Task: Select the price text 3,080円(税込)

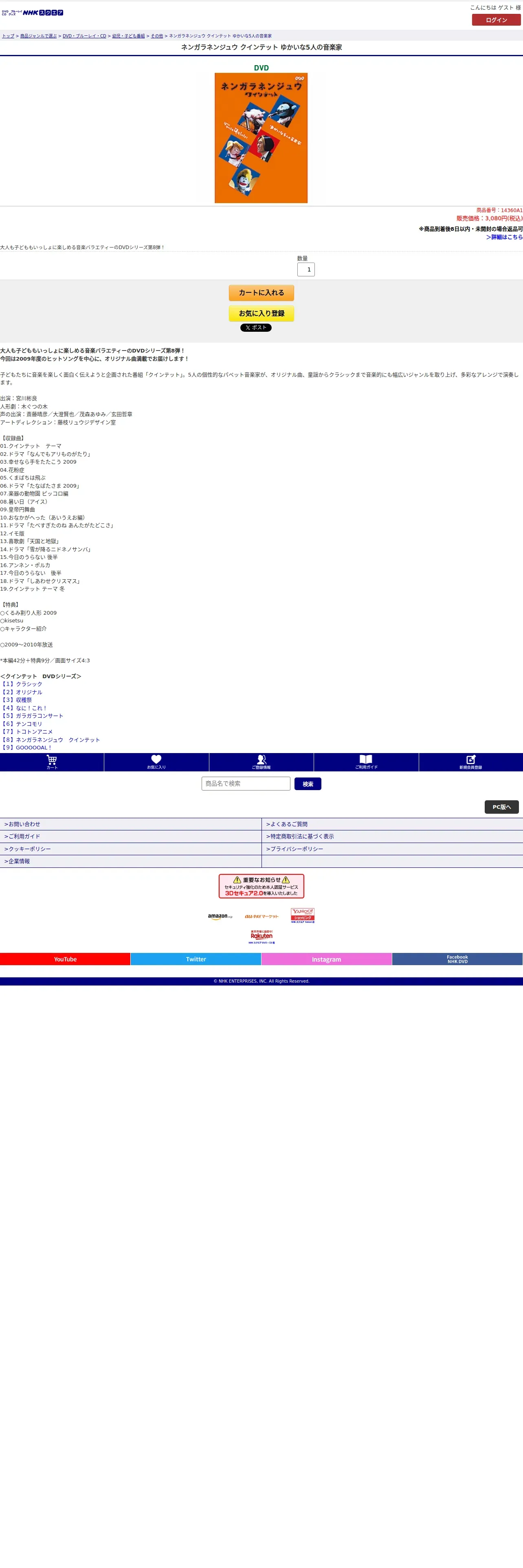Action: click(503, 219)
